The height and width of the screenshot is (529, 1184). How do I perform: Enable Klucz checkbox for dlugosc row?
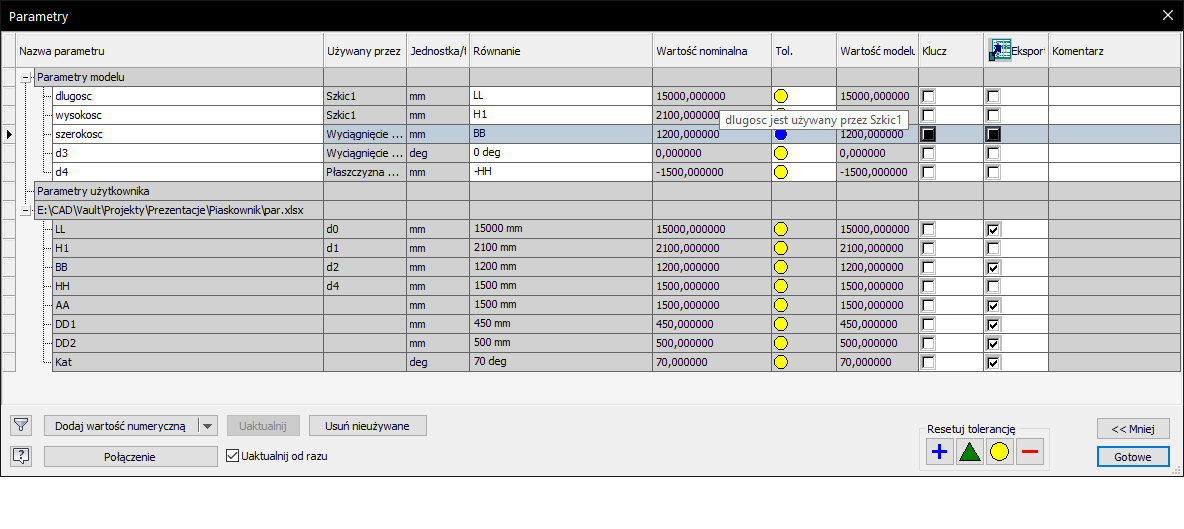(x=929, y=96)
